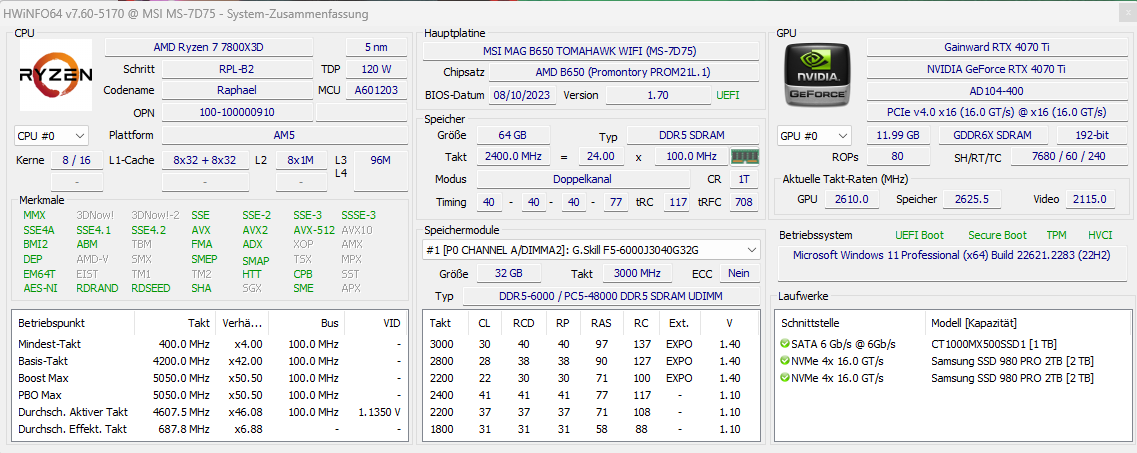Viewport: 1137px width, 453px height.
Task: Click the Video clock 2115.0 value
Action: coord(1091,199)
